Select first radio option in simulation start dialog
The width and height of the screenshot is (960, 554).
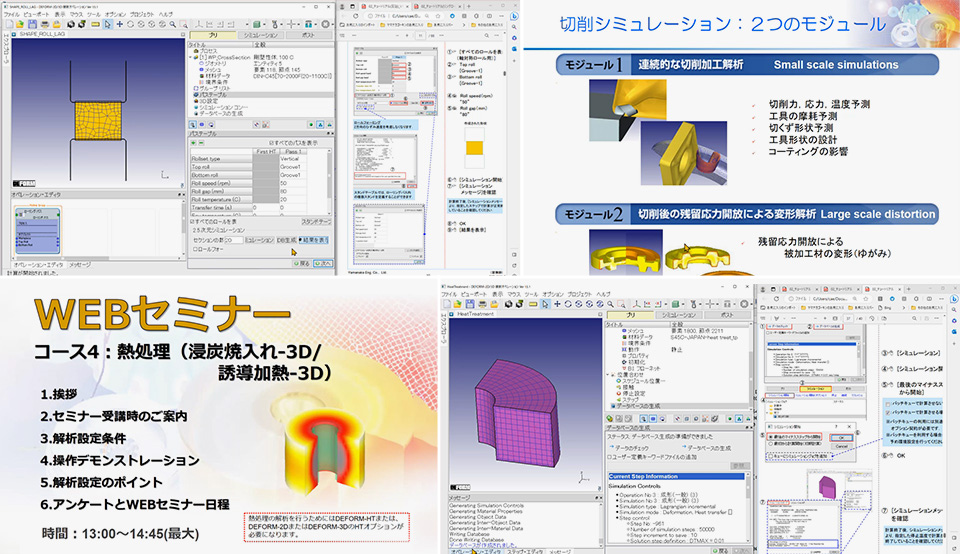[x=770, y=437]
